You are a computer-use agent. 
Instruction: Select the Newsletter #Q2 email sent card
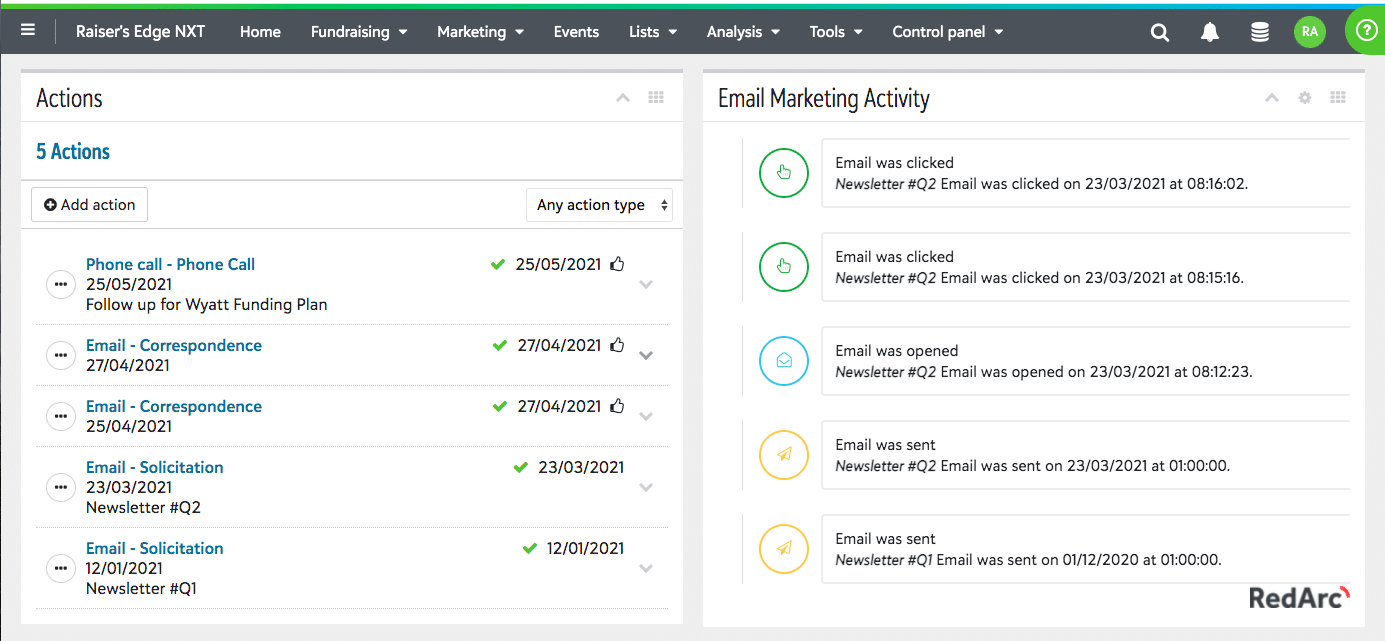[1085, 455]
